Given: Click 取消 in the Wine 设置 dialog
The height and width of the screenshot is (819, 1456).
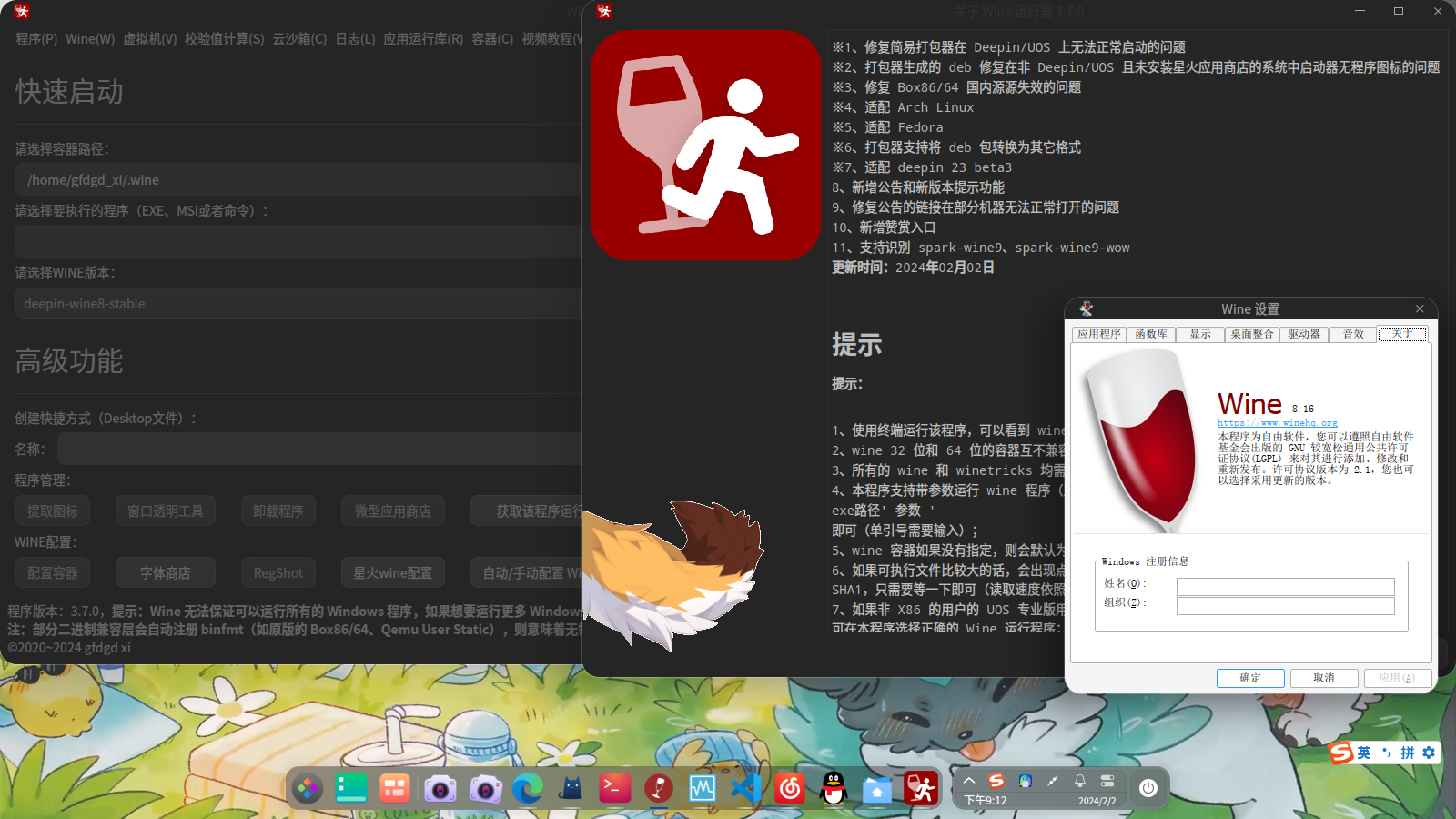Looking at the screenshot, I should 1324,678.
